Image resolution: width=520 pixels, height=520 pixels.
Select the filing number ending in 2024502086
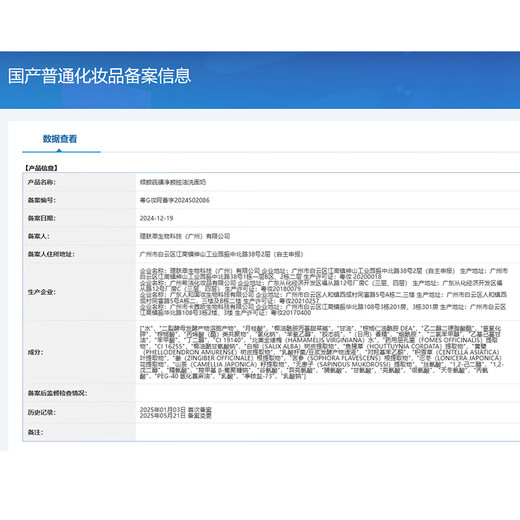pos(175,200)
